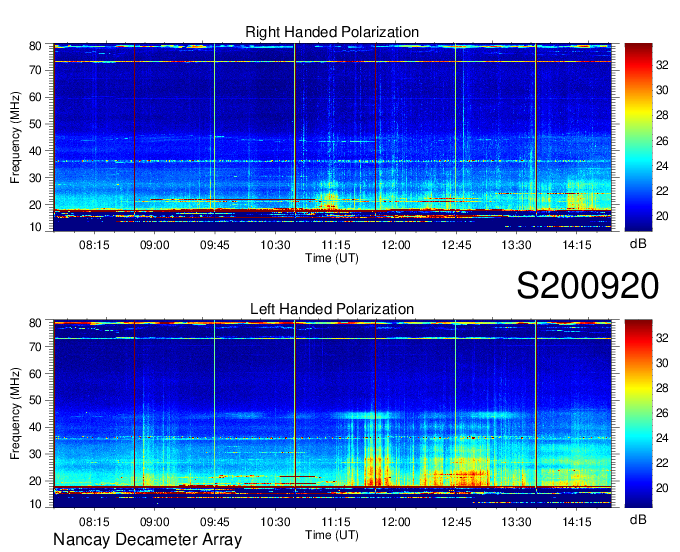The image size is (680, 552).
Task: Click the "Right Handed Polarization" plot title
Action: (332, 32)
